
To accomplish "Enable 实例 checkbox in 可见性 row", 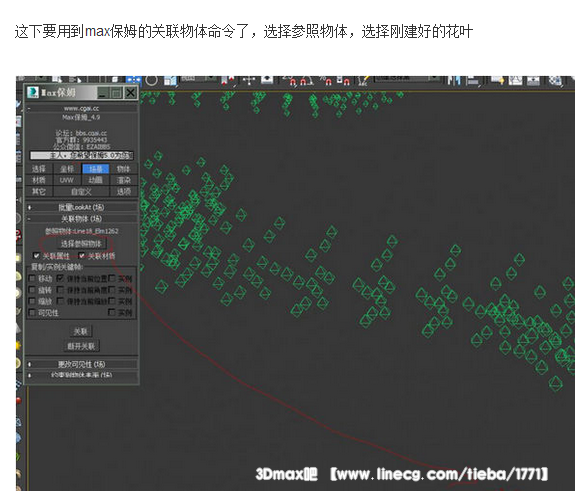I will [x=112, y=312].
